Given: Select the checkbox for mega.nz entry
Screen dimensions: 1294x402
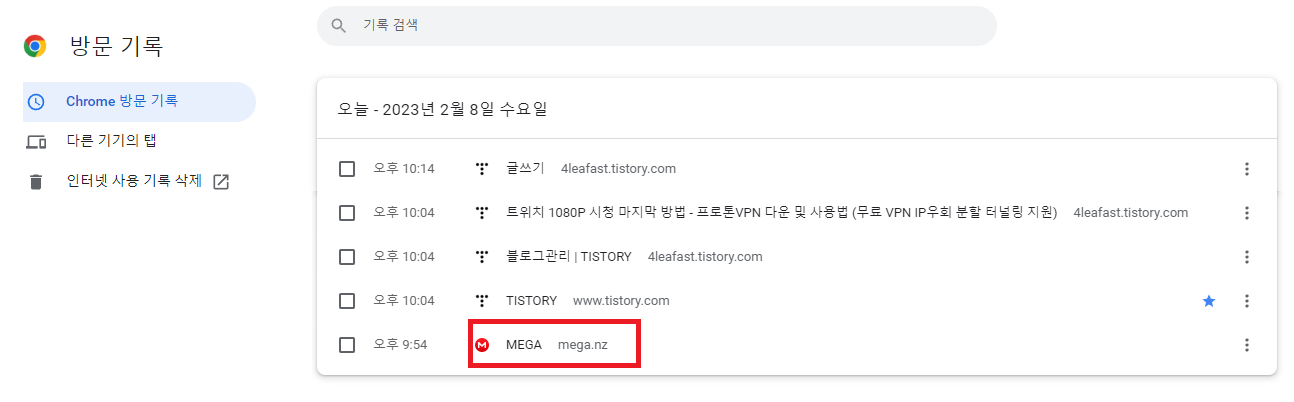Looking at the screenshot, I should pyautogui.click(x=347, y=345).
